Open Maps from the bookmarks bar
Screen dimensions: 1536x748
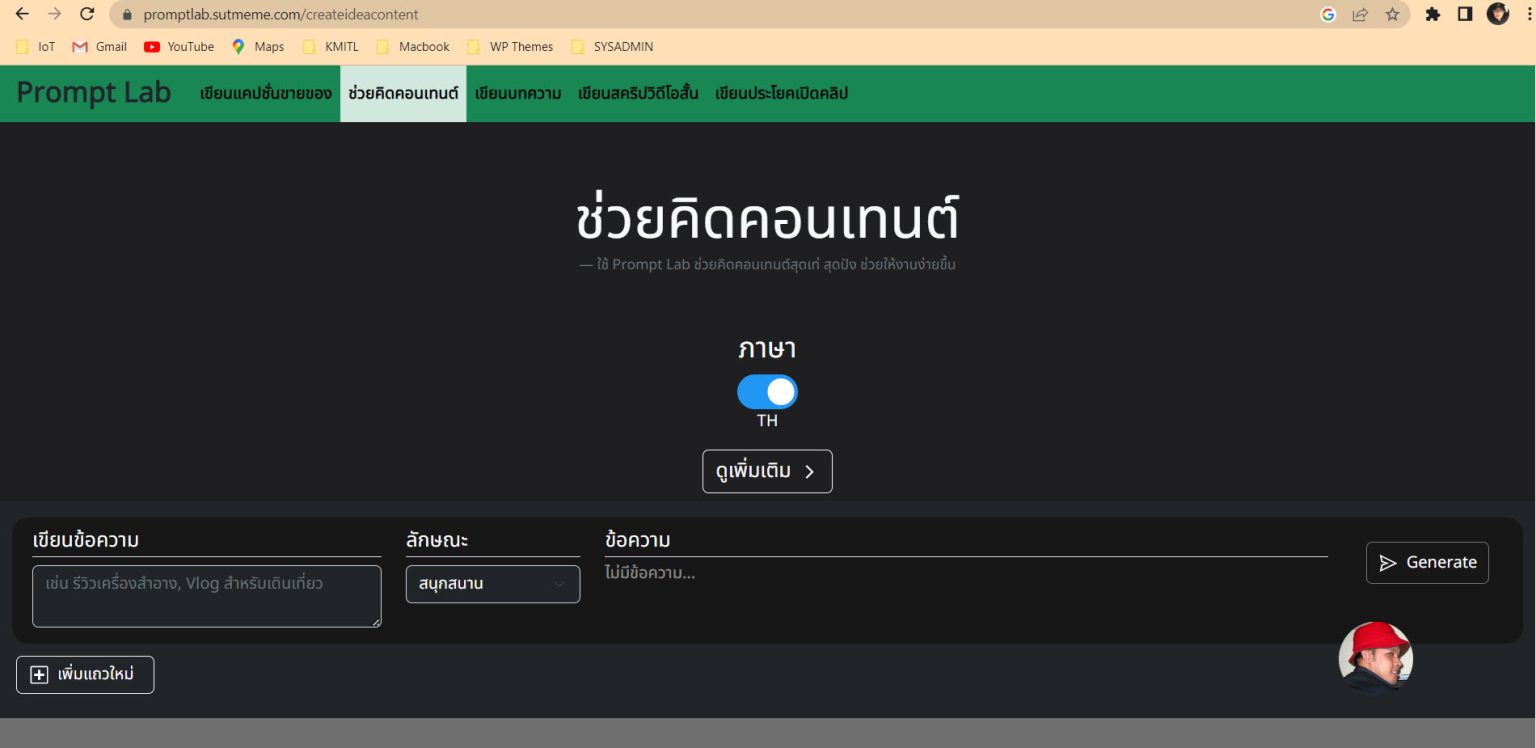pyautogui.click(x=258, y=46)
